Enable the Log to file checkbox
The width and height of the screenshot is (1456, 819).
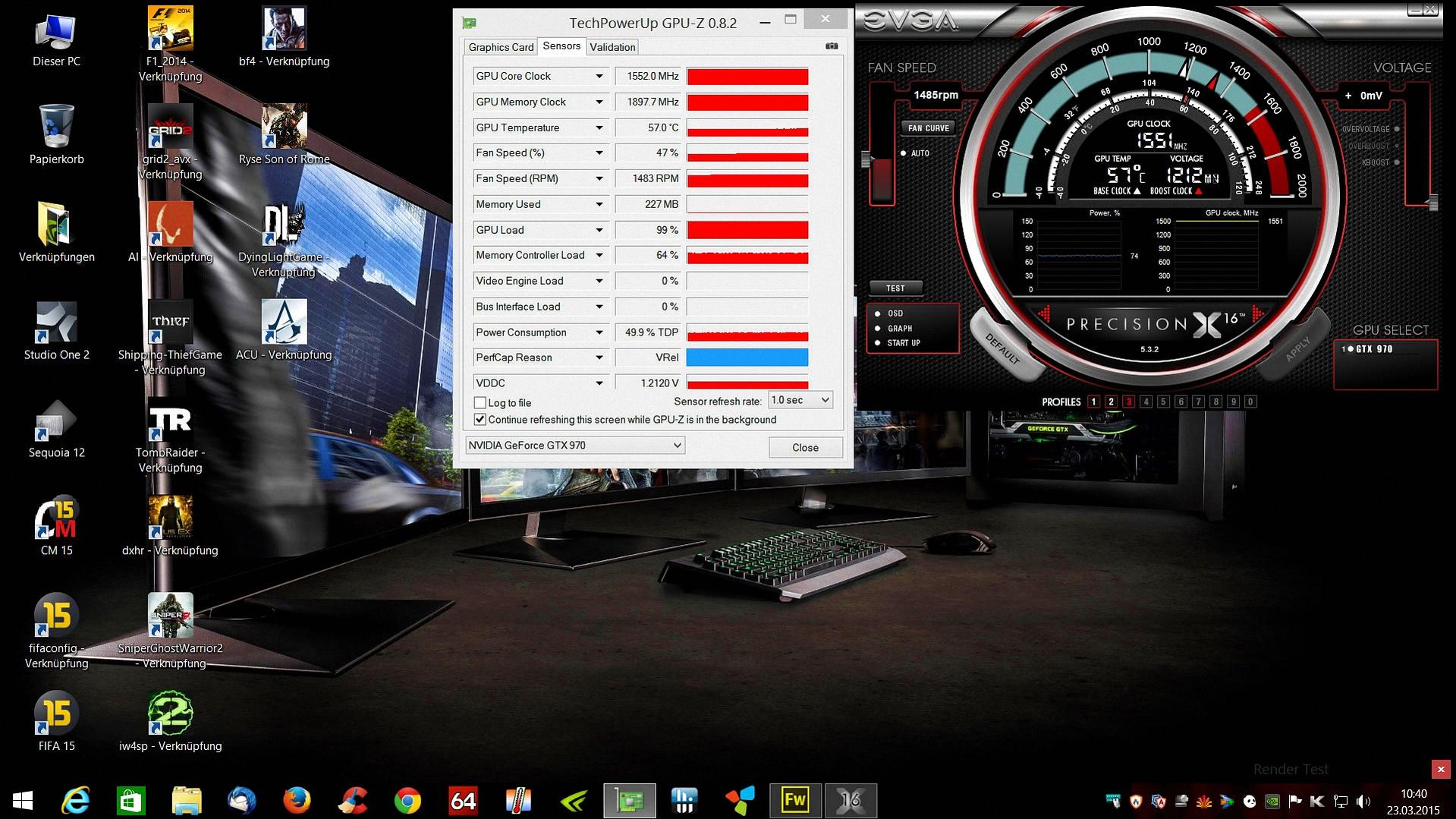[480, 403]
